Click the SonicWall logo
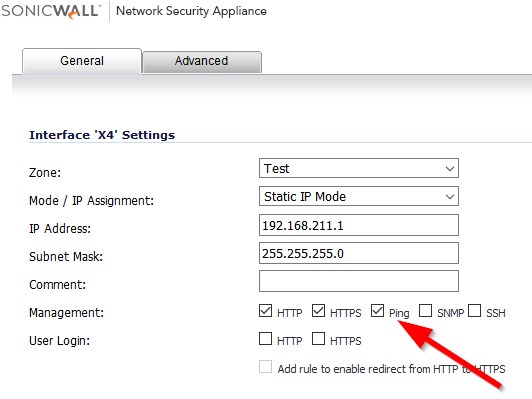532x399 pixels. [50, 11]
